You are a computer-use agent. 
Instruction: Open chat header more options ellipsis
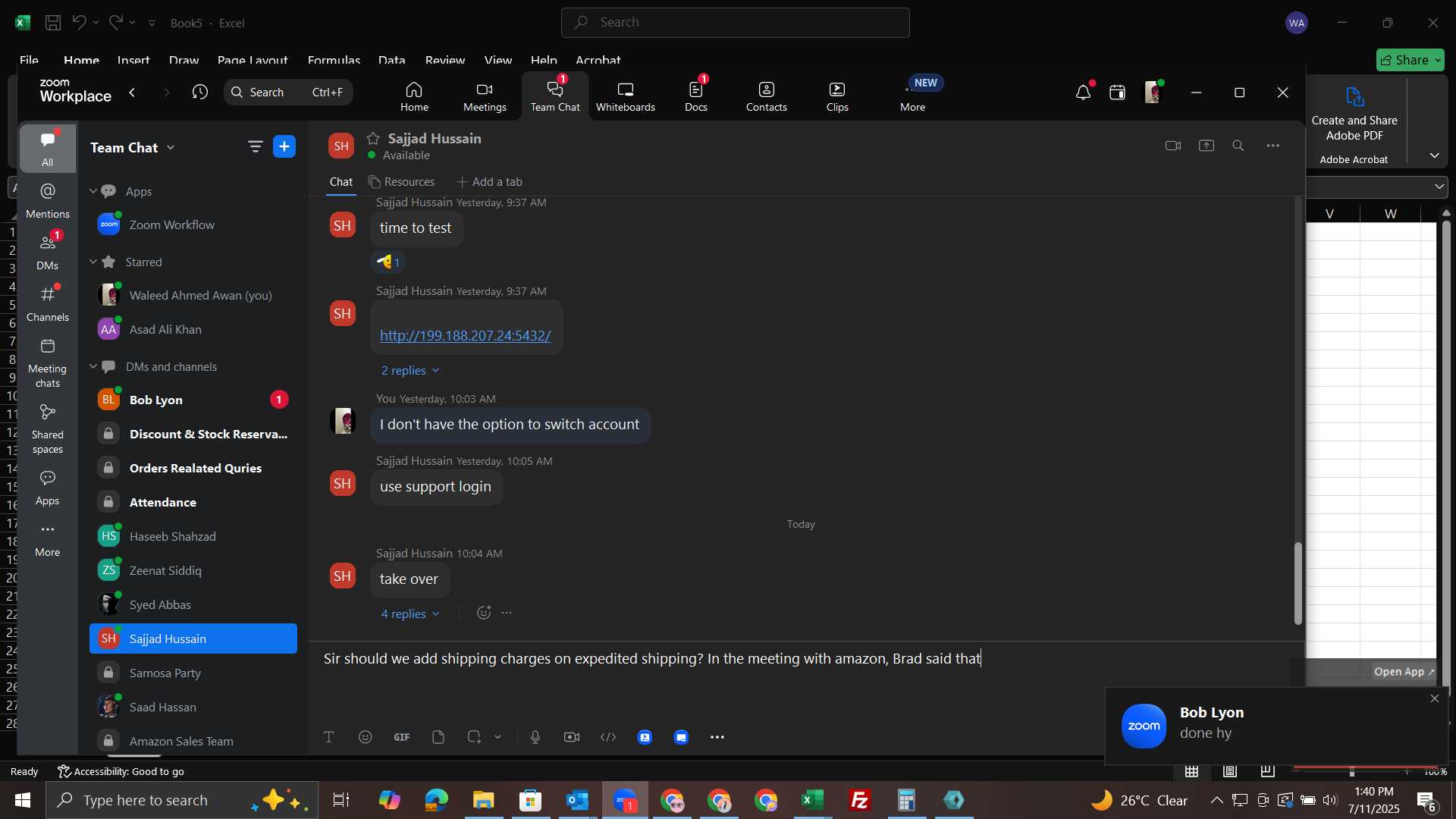(1273, 146)
